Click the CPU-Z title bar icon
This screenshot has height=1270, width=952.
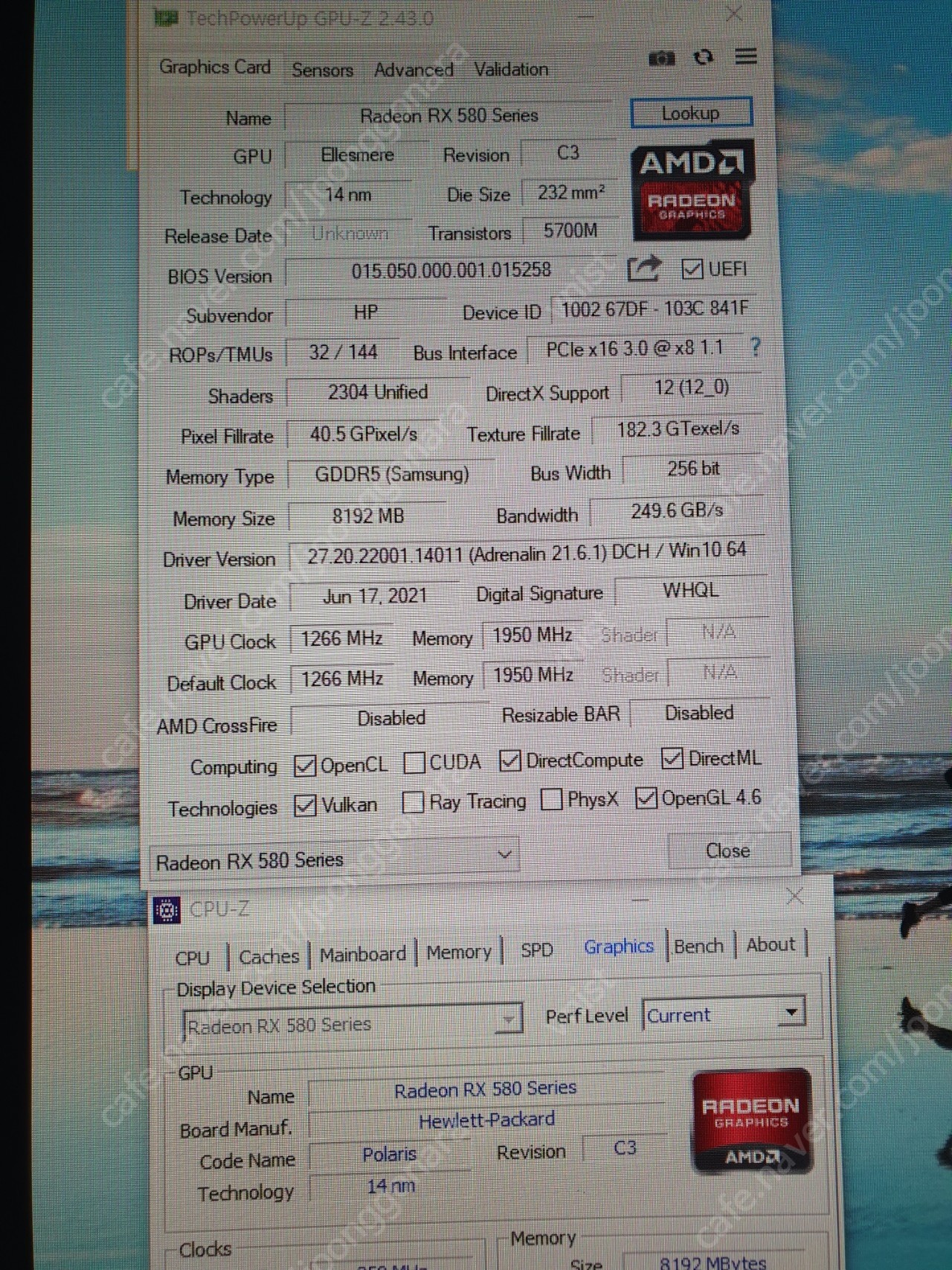click(166, 909)
